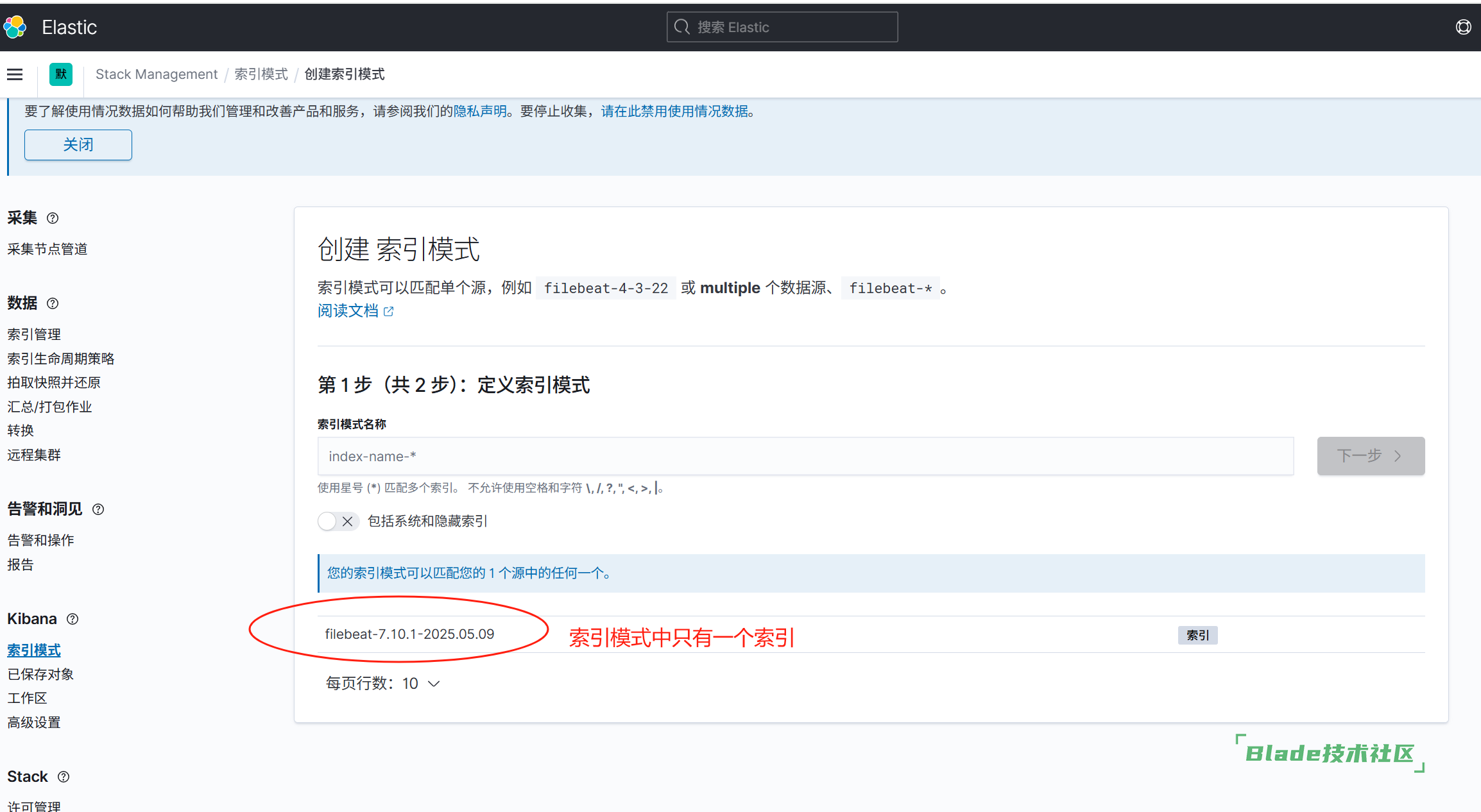Click the help icon next to Kibana
This screenshot has height=812, width=1481.
coord(73,619)
